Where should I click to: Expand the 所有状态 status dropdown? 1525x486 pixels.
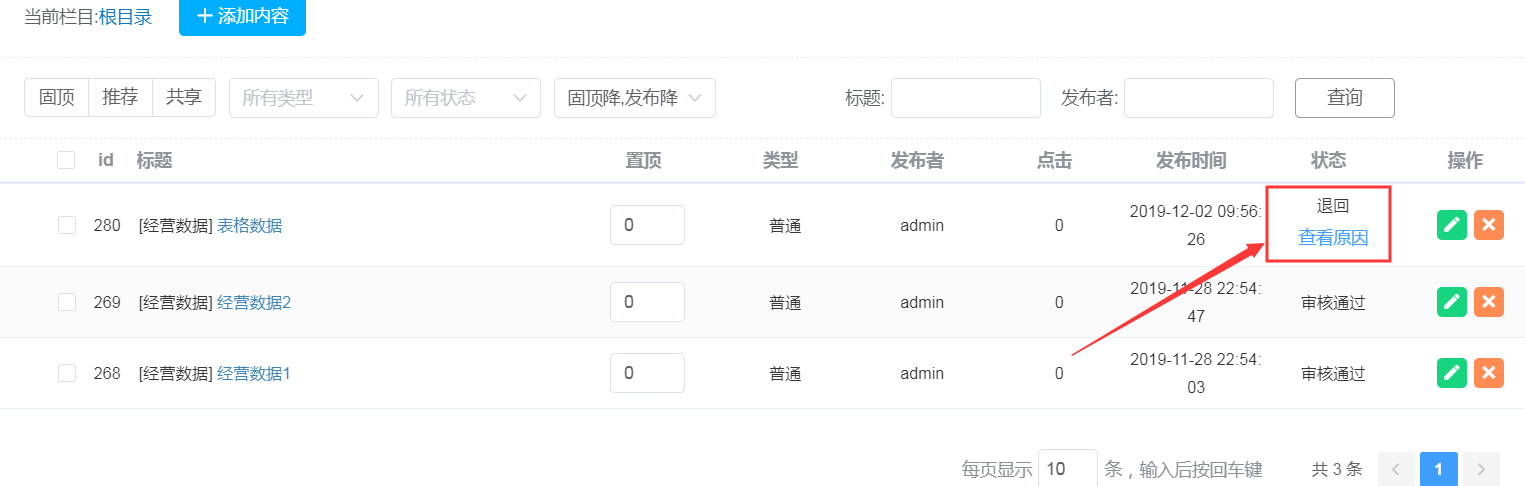tap(465, 98)
